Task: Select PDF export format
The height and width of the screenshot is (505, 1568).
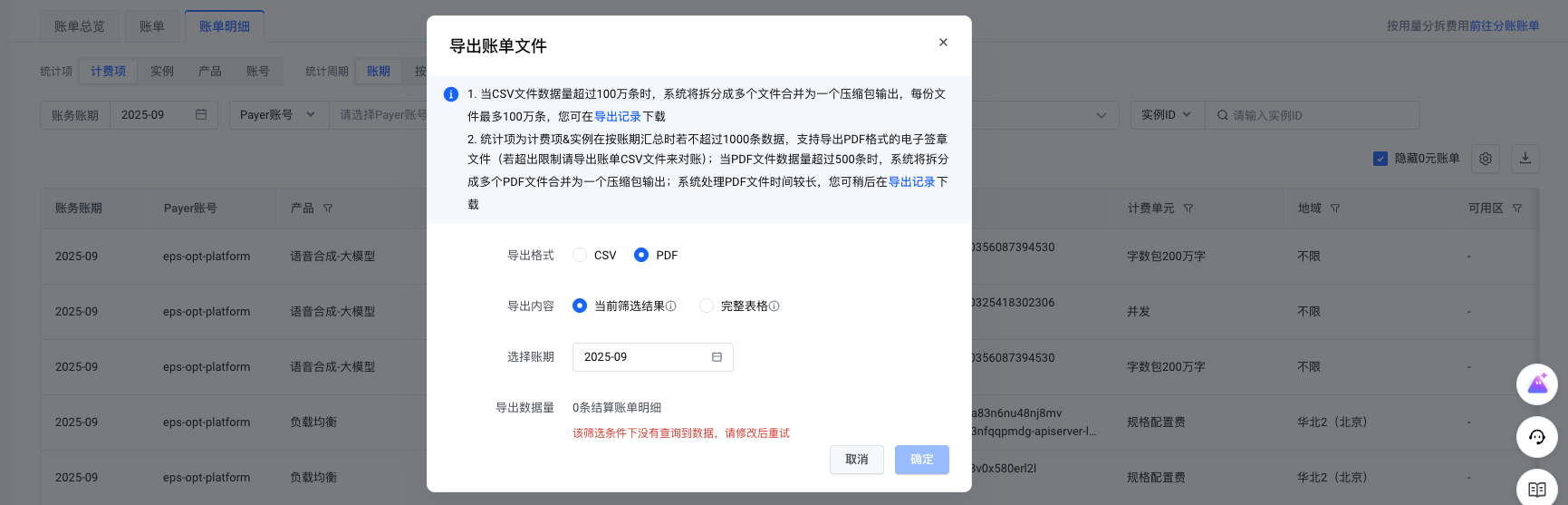Action: [641, 256]
